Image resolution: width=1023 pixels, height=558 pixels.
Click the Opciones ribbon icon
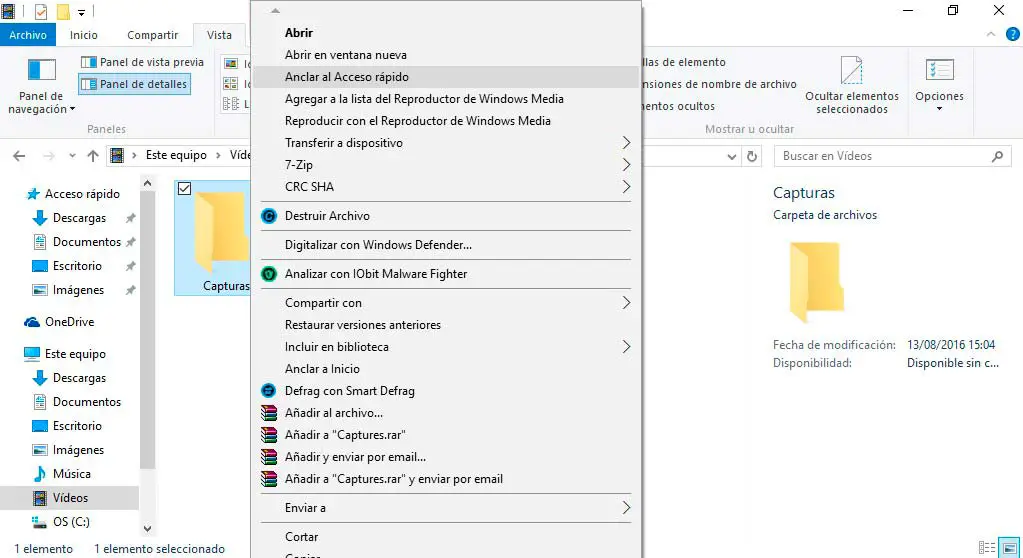(939, 70)
